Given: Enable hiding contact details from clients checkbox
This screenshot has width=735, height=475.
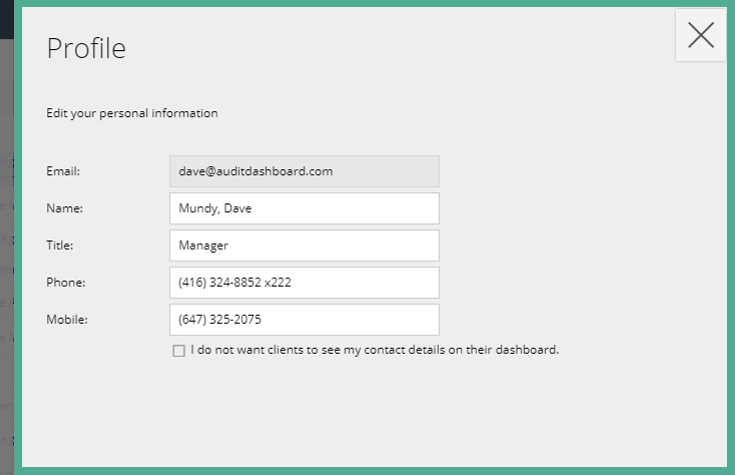Looking at the screenshot, I should coord(179,351).
